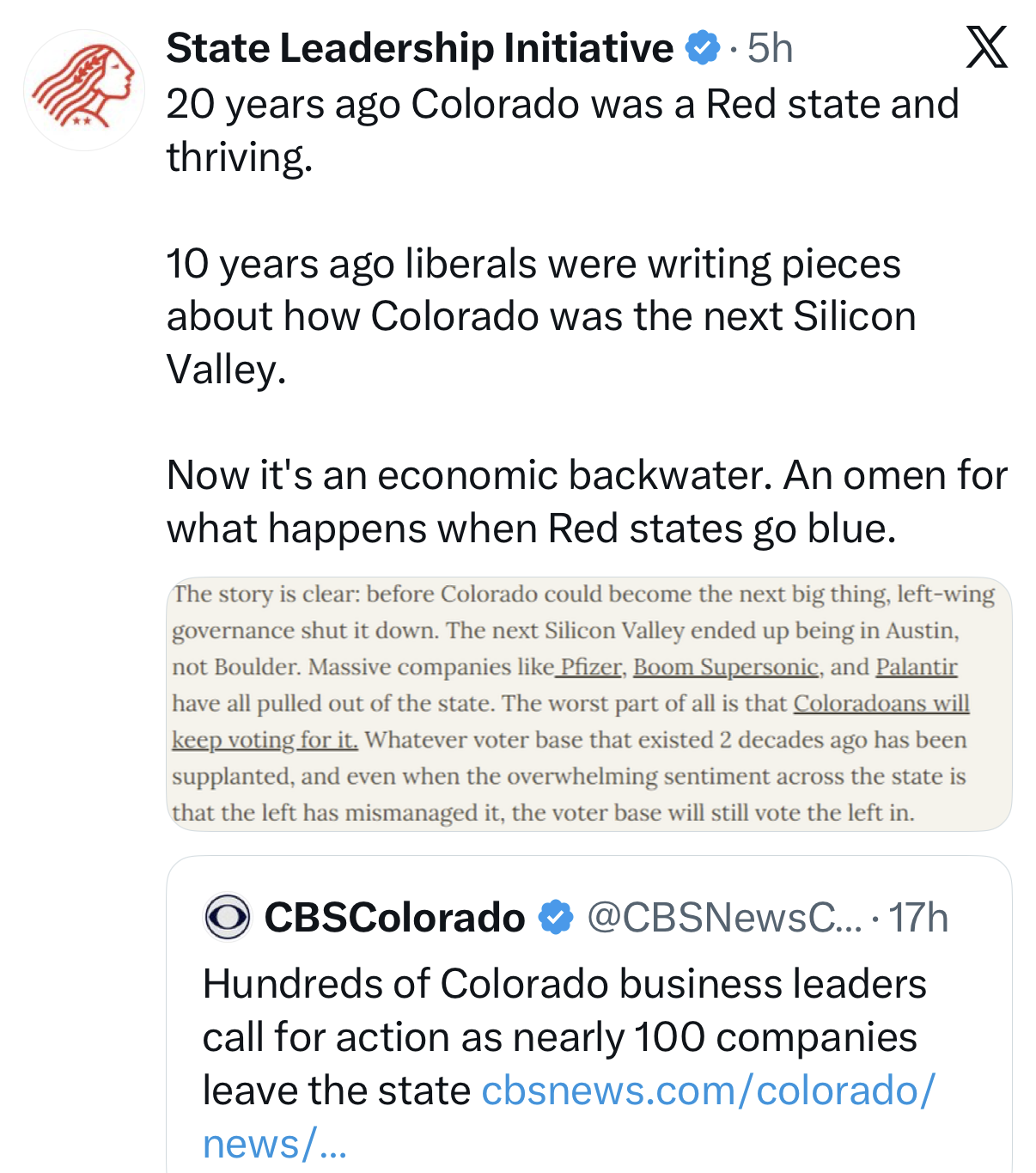Screen dimensions: 1036x1173
Task: Open the State Leadership Initiative account name
Action: 419,48
